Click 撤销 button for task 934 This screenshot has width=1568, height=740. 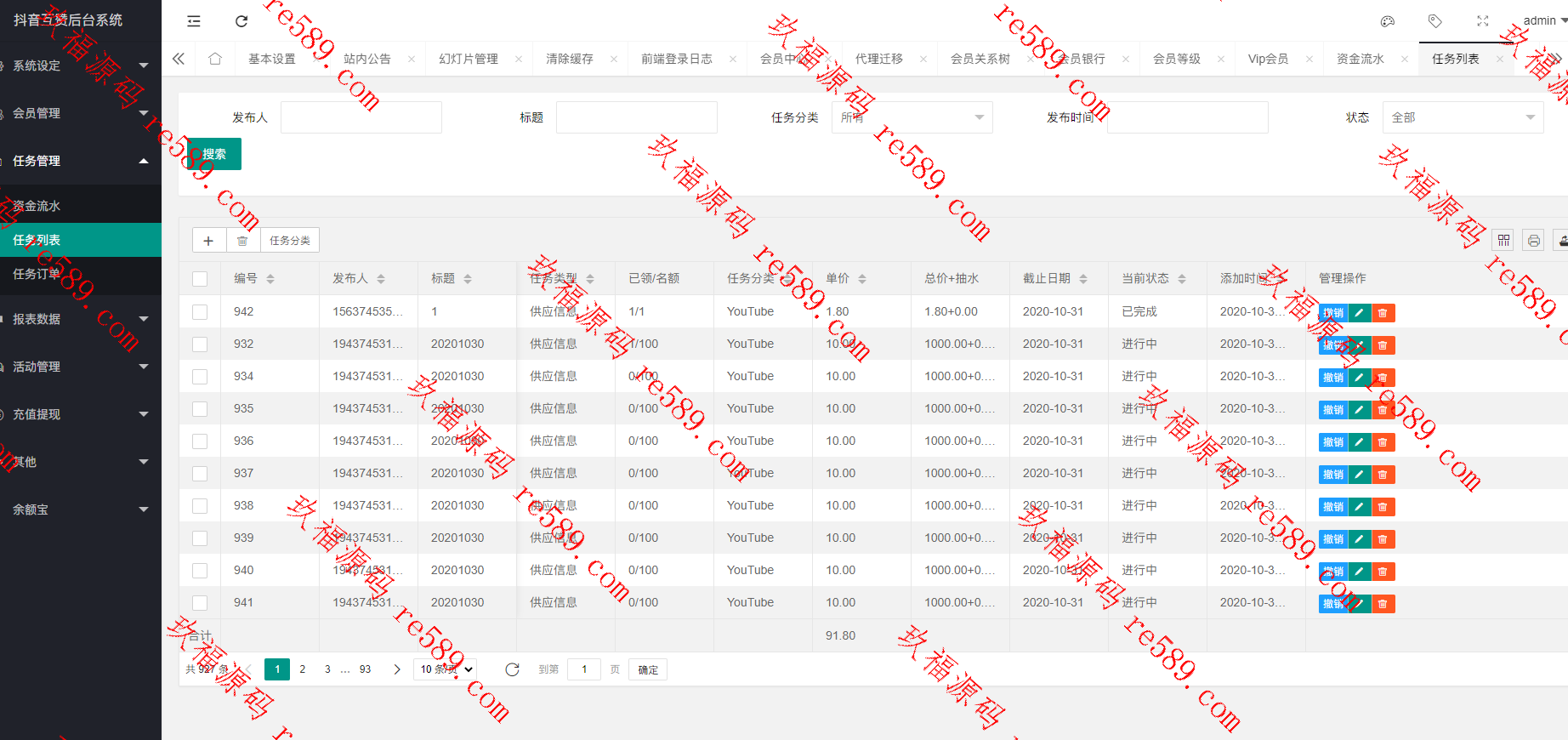[1333, 378]
